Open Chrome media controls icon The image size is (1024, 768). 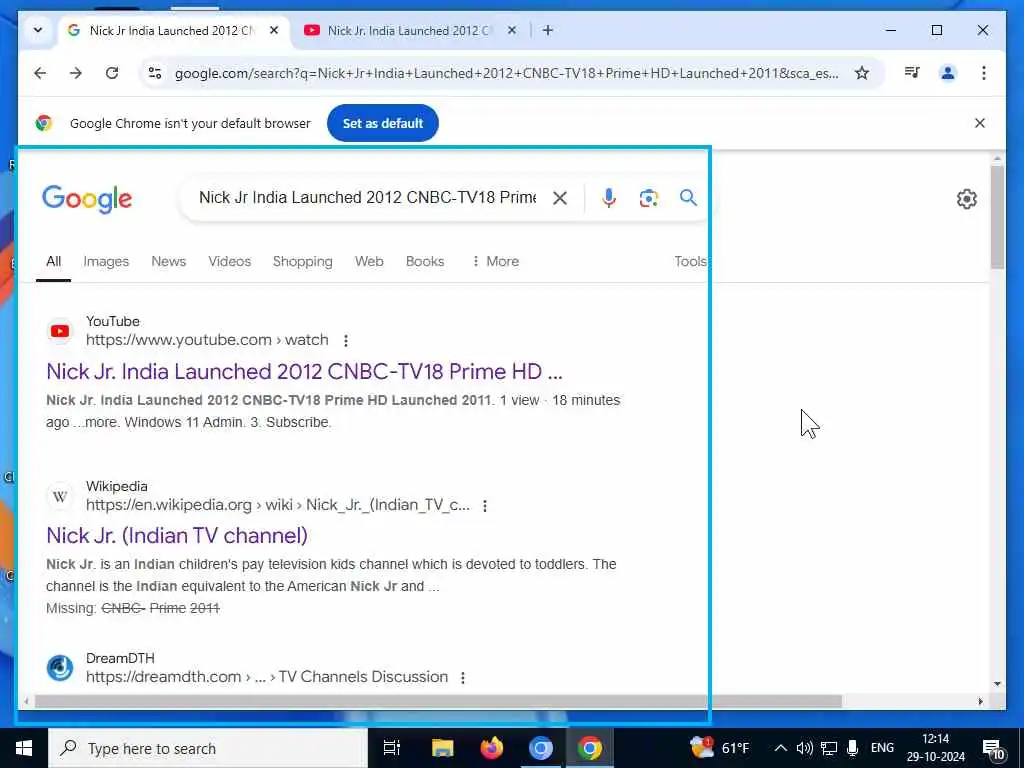(x=912, y=72)
